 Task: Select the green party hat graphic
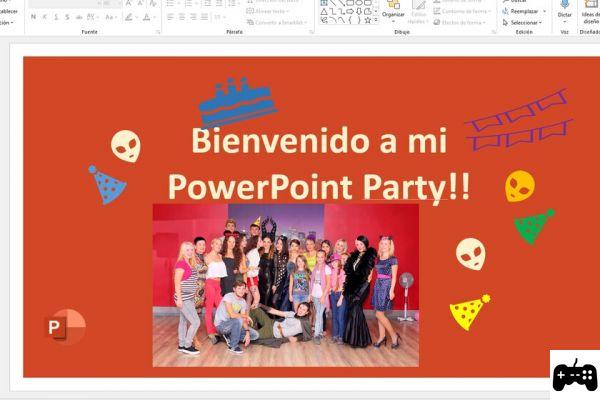point(534,227)
